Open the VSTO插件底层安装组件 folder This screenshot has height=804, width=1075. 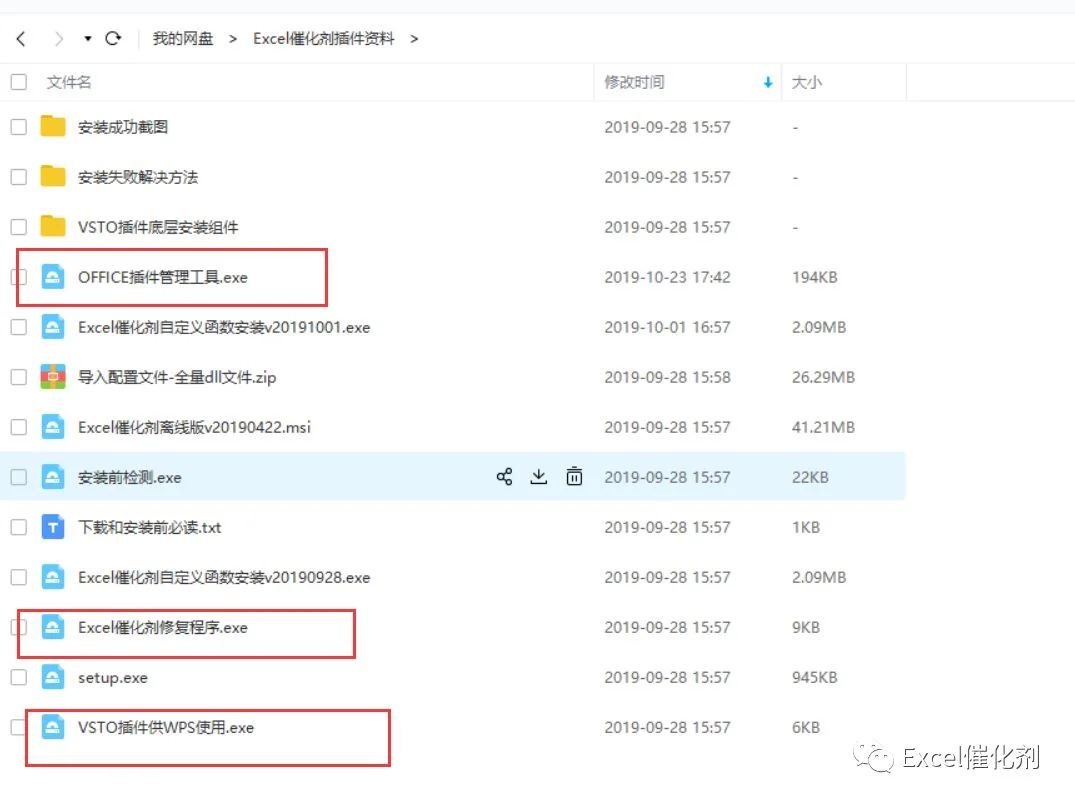(x=158, y=227)
